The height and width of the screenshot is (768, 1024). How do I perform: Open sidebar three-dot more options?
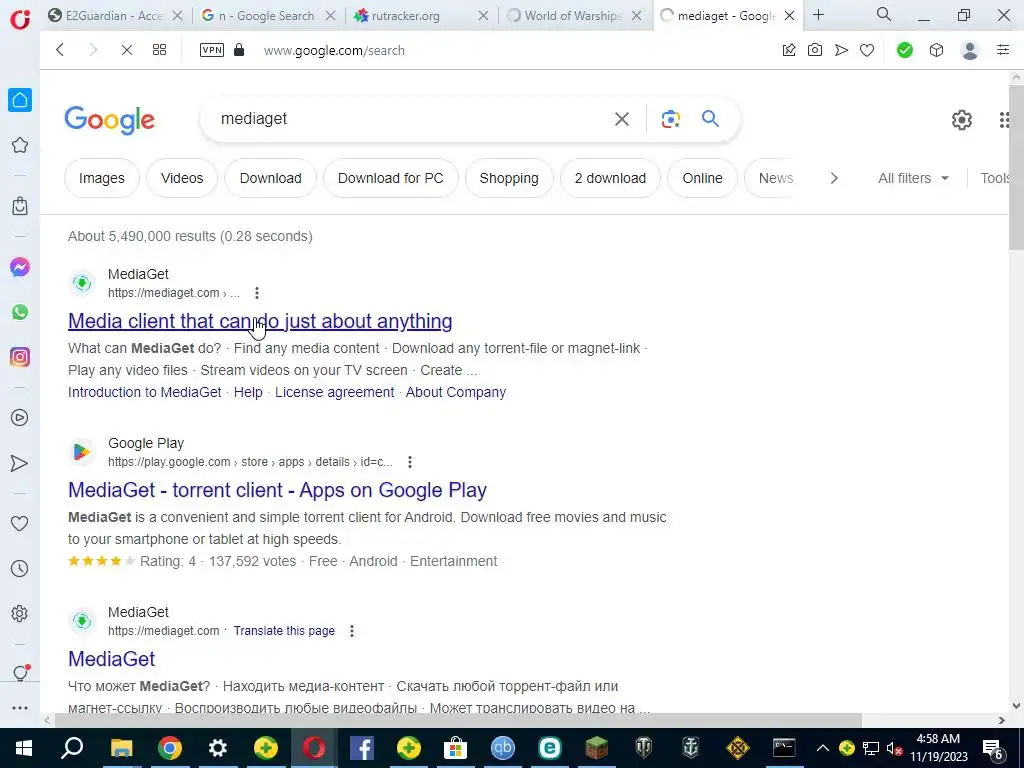pyautogui.click(x=20, y=708)
